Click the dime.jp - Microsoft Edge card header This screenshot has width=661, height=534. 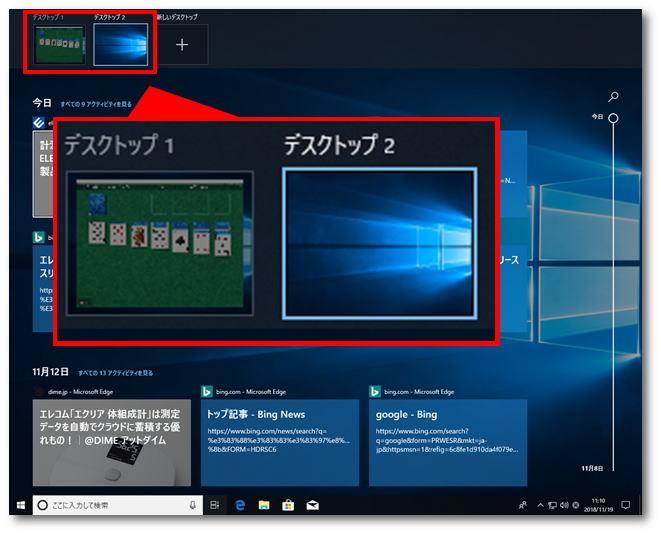[80, 392]
